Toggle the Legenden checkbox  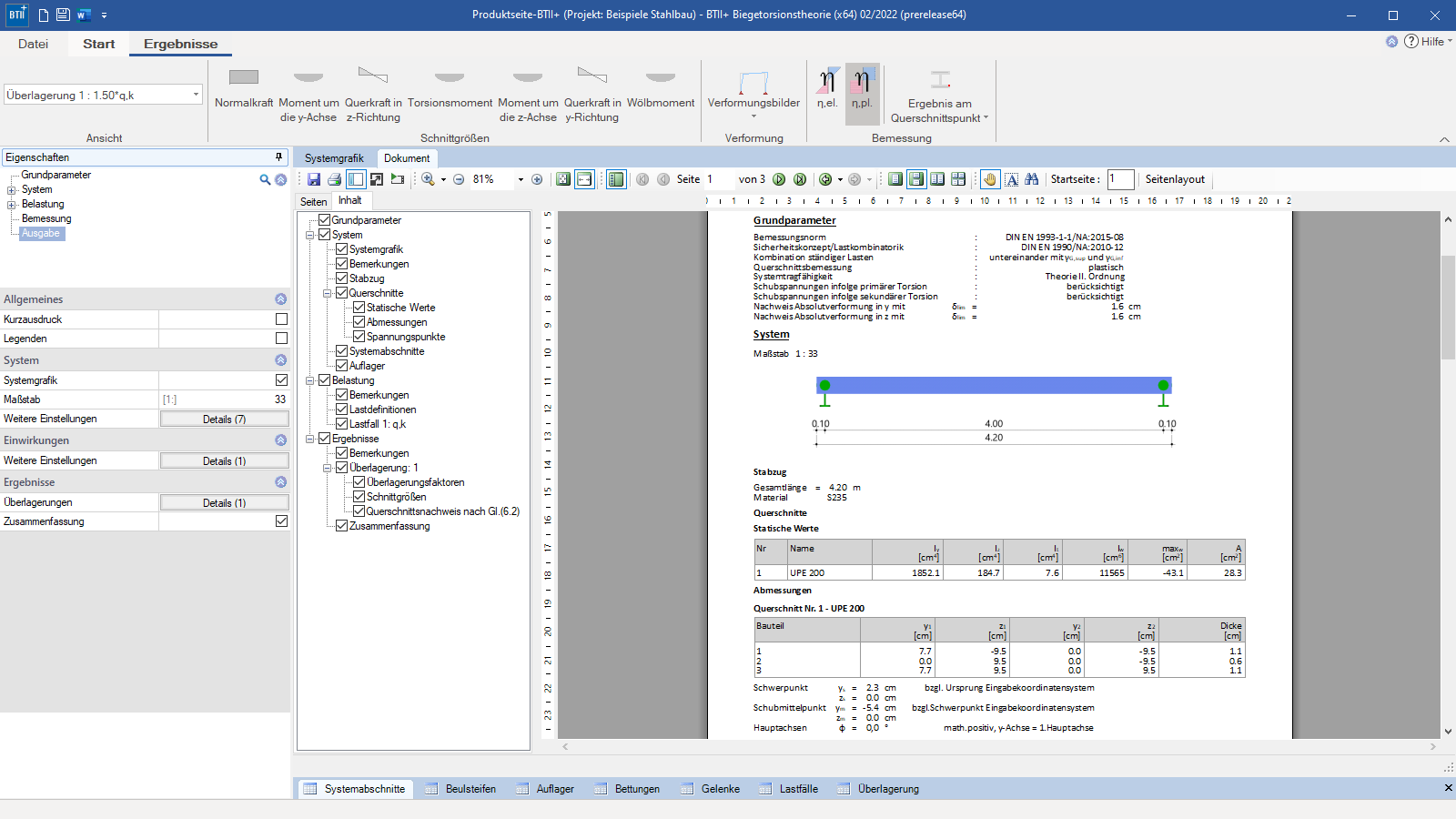click(281, 339)
